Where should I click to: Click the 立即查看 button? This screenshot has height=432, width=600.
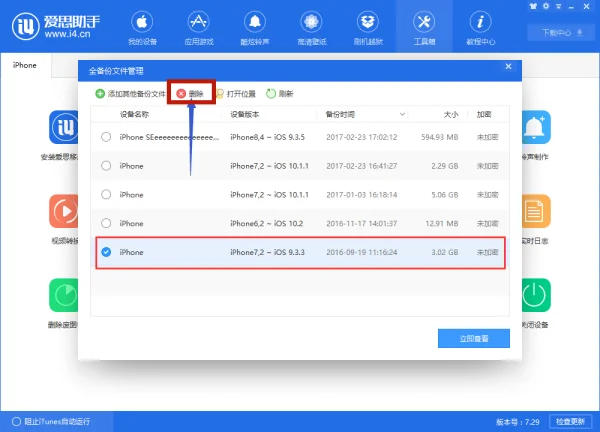(474, 339)
